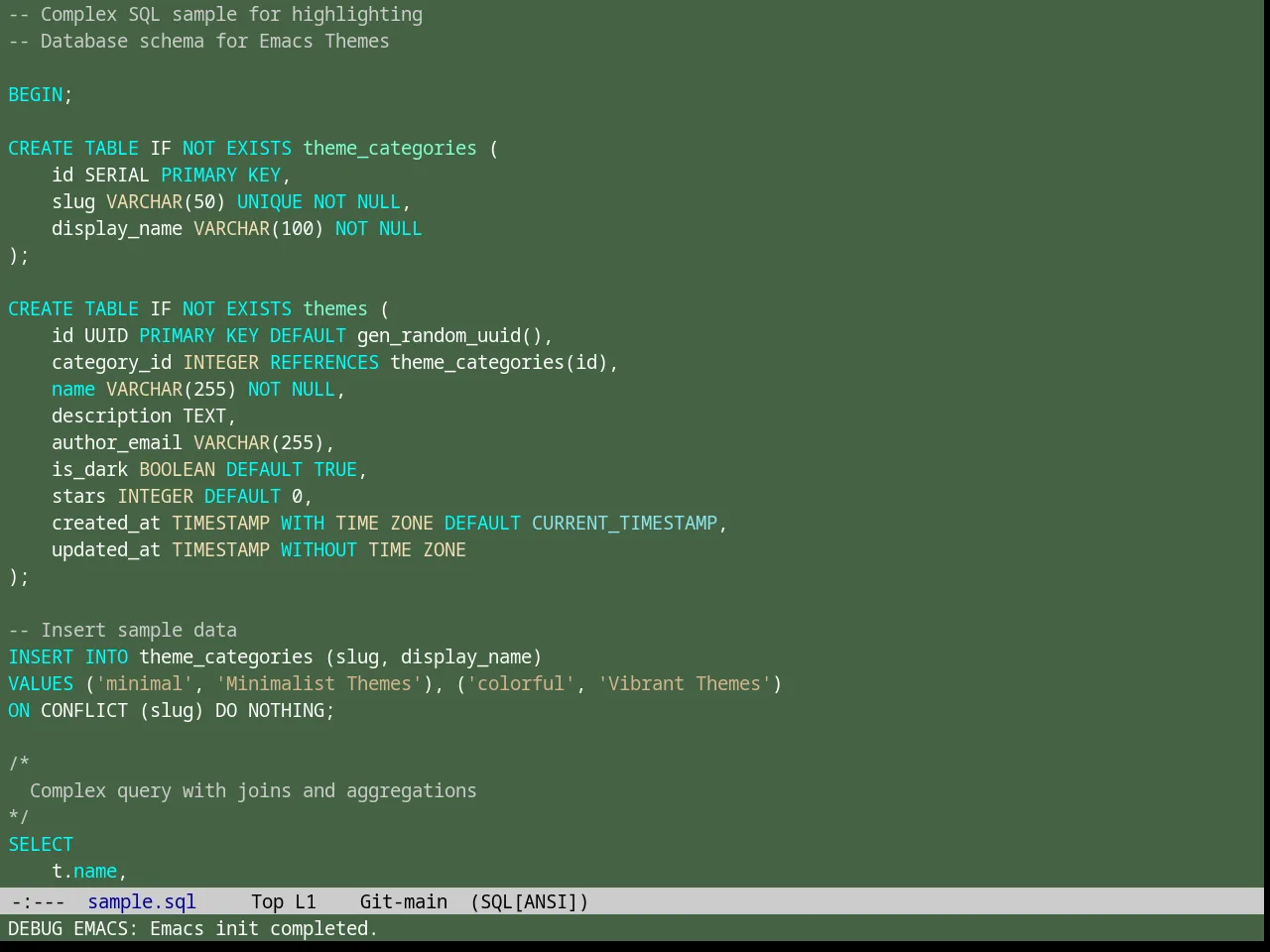Screen dimensions: 1270x952
Task: Click the CURRENT_TIMESTAMP keyword
Action: (x=624, y=523)
